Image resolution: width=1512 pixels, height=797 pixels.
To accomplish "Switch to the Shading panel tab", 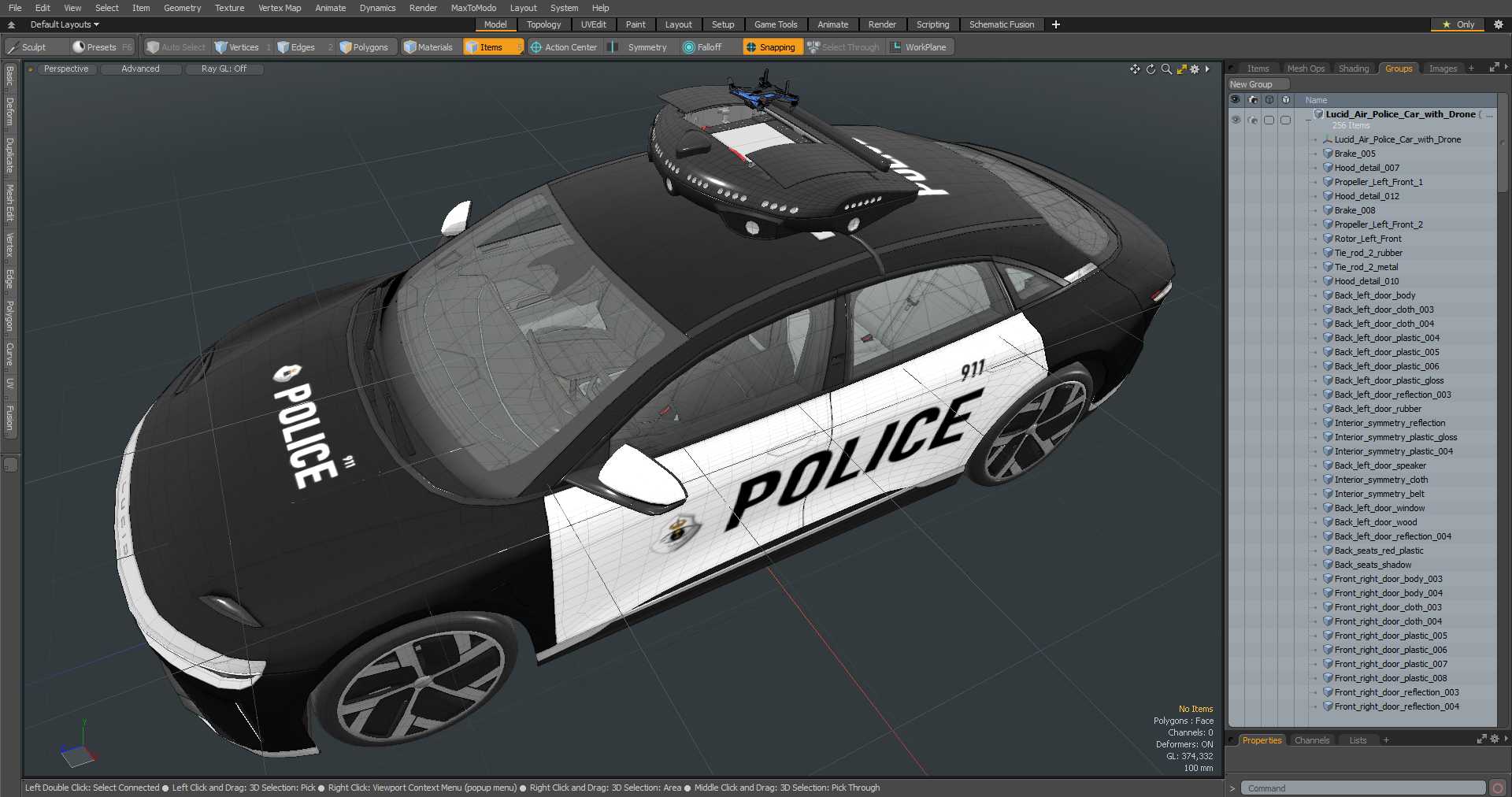I will point(1354,69).
